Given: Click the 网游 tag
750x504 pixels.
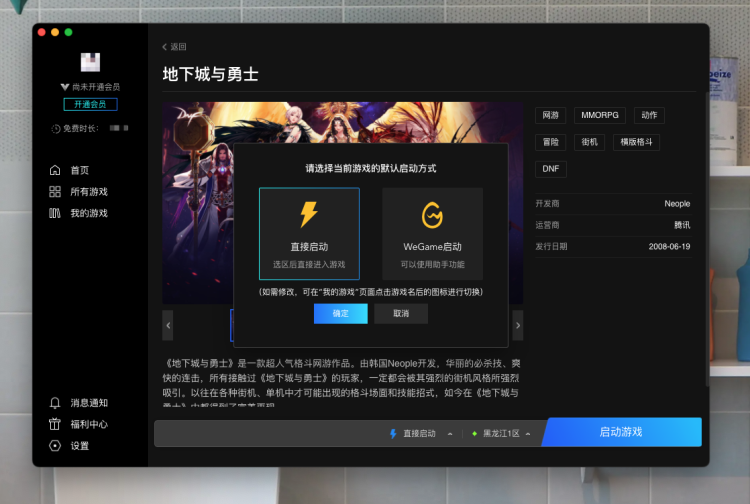Looking at the screenshot, I should (x=551, y=115).
